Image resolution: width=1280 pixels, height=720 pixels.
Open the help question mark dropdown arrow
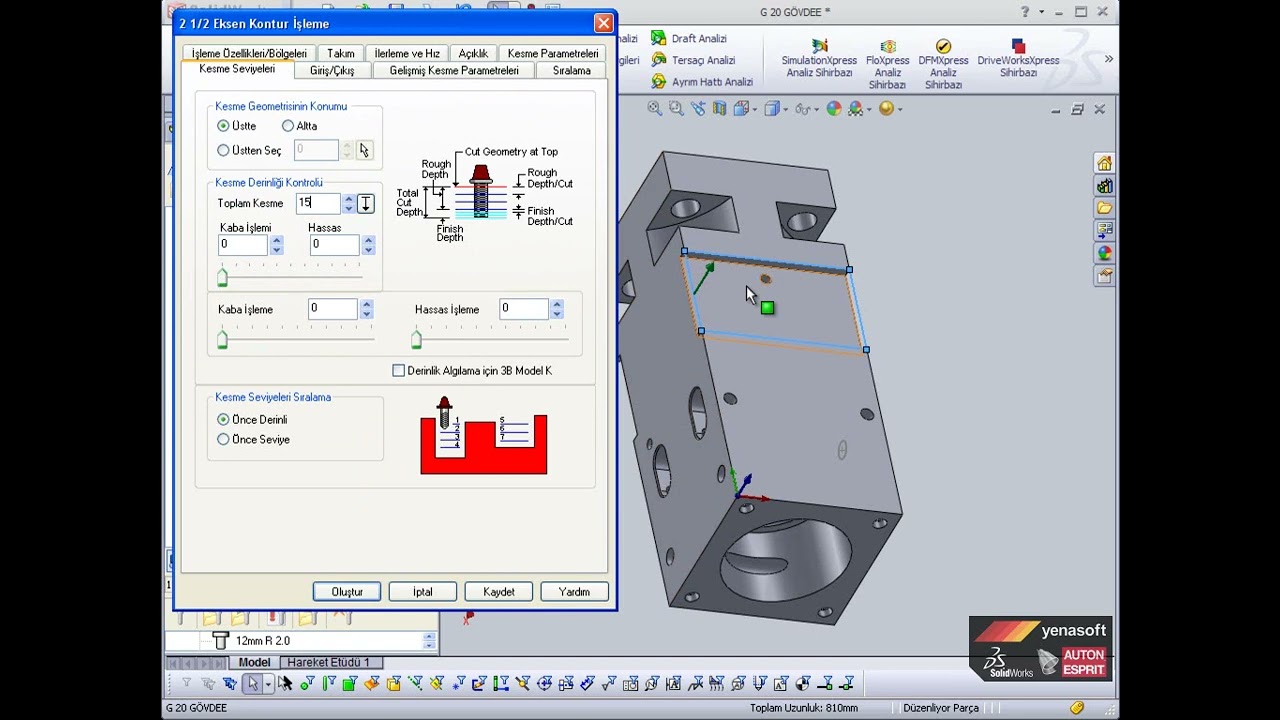point(1041,12)
